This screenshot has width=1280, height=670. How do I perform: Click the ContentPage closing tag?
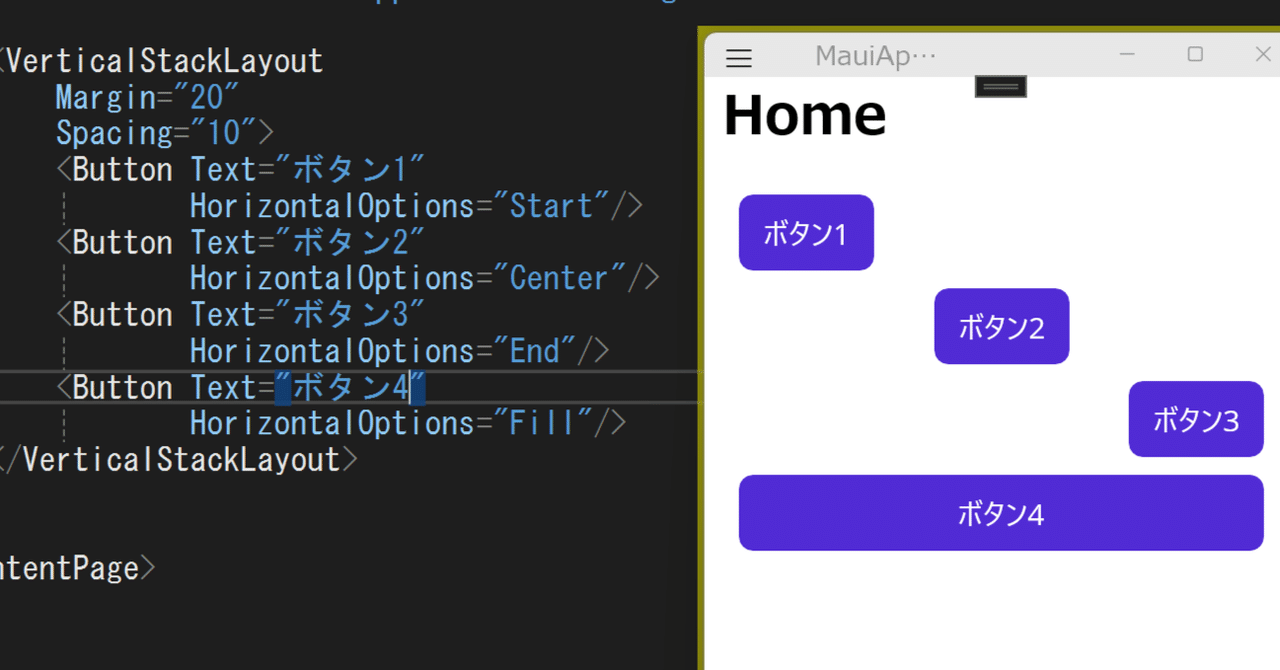point(75,567)
